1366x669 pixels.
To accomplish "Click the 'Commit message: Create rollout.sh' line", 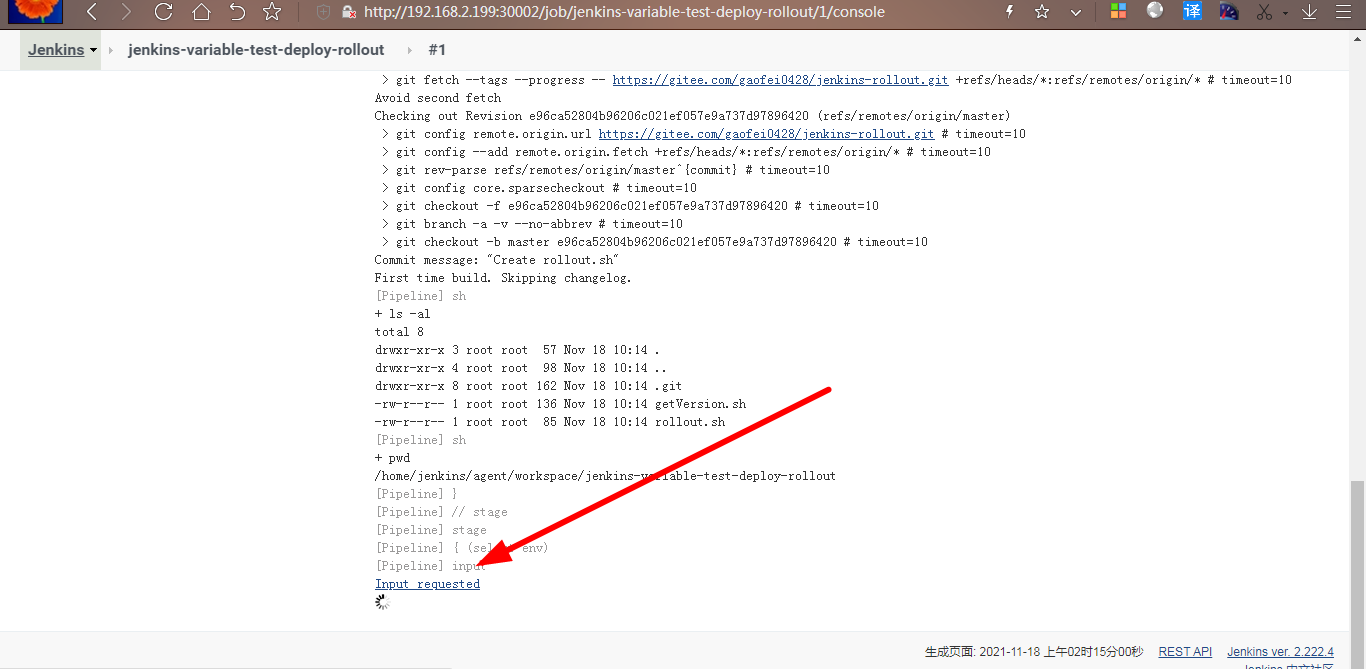I will 497,260.
